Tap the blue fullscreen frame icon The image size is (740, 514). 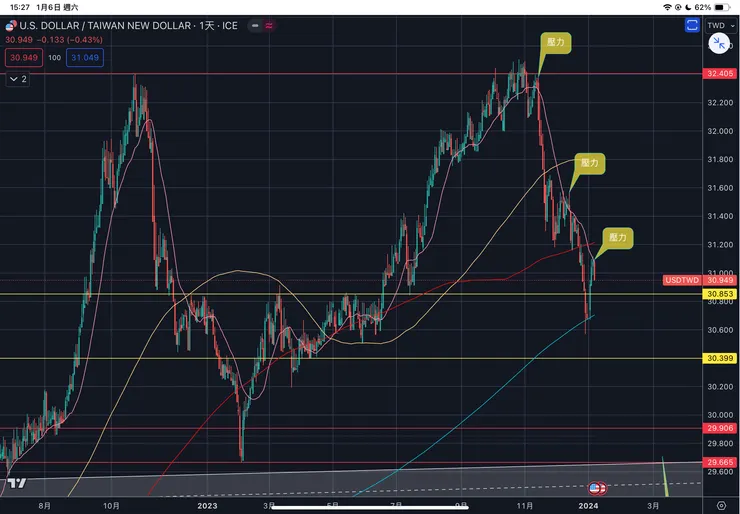pos(692,25)
